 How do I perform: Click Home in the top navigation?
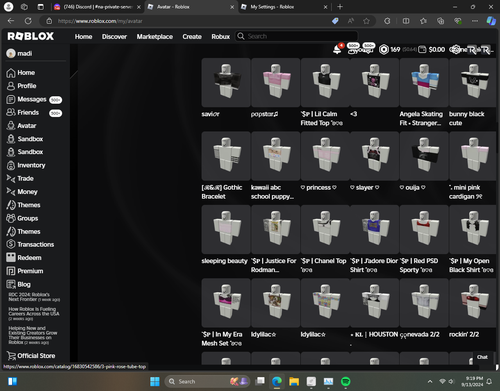[x=83, y=36]
